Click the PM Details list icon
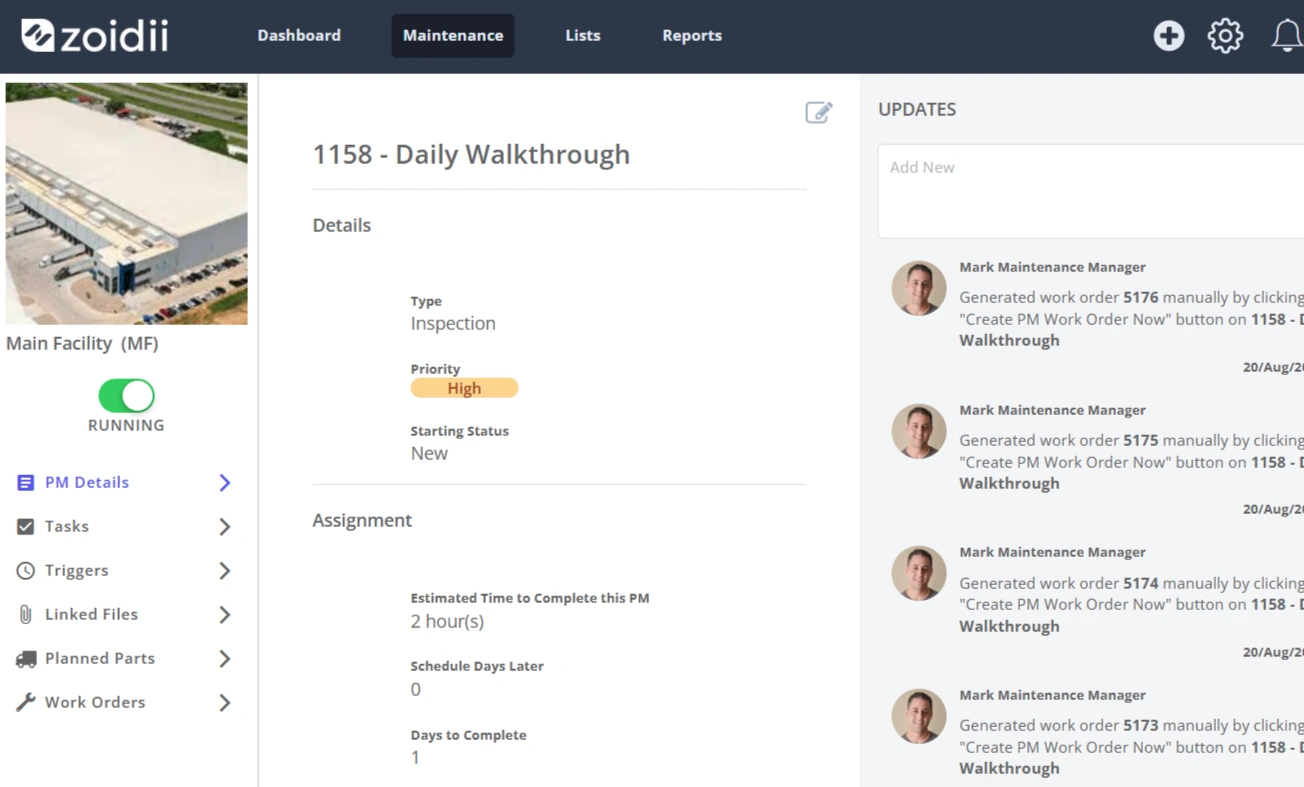 point(26,482)
